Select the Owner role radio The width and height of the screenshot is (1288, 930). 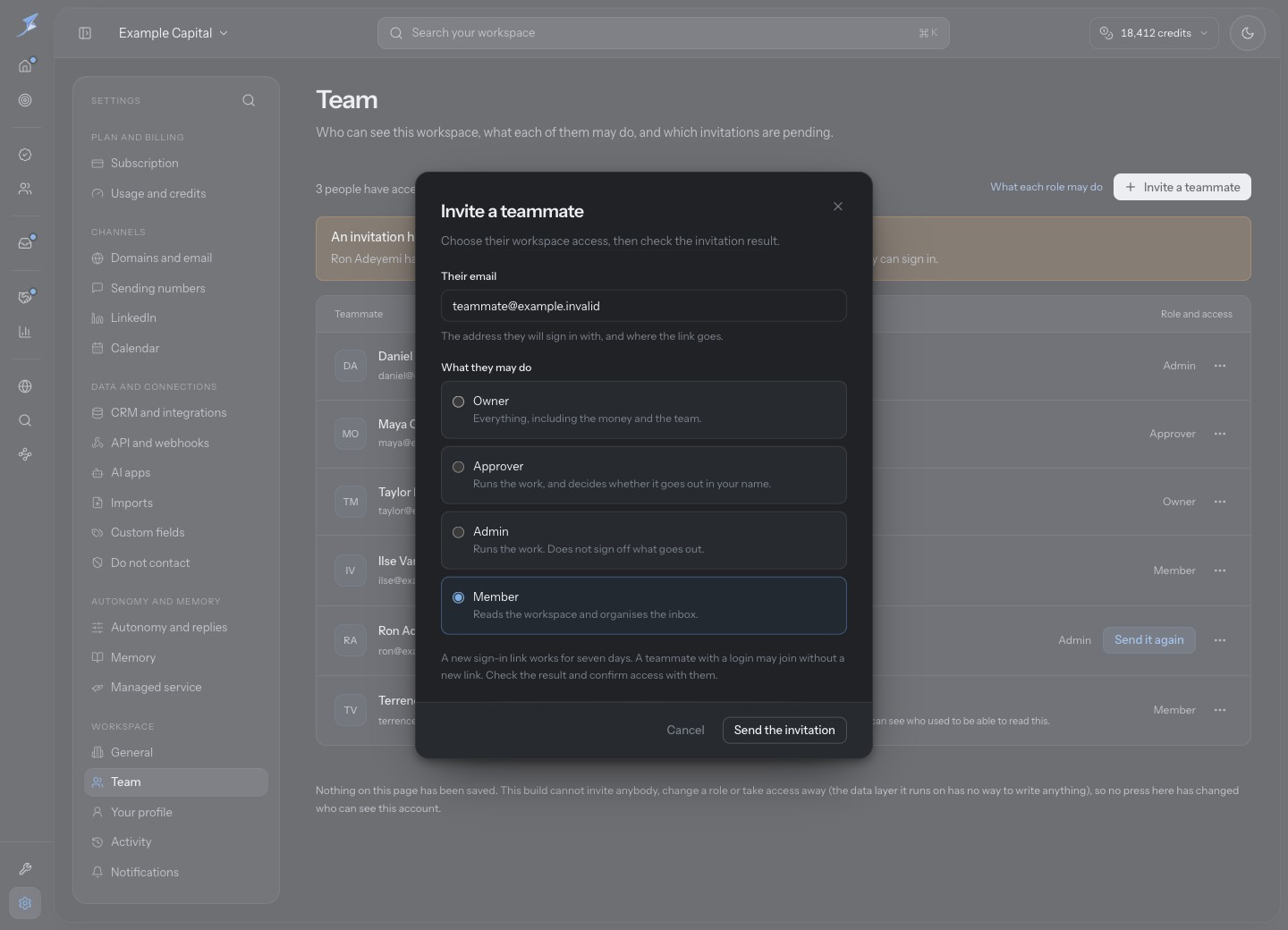click(x=458, y=402)
